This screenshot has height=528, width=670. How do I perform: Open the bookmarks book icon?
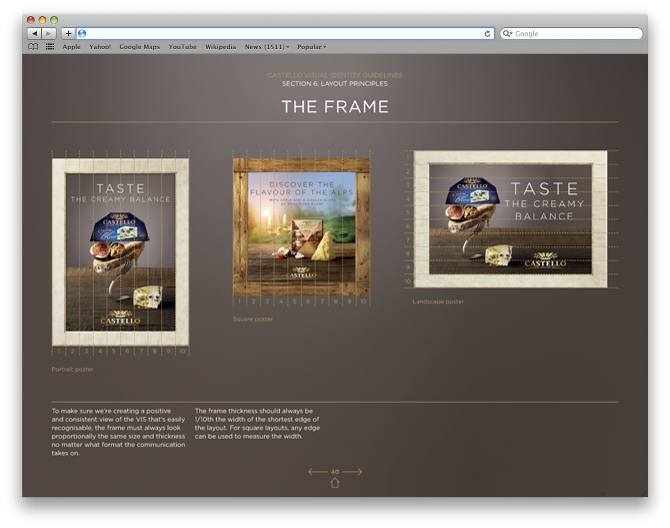33,47
